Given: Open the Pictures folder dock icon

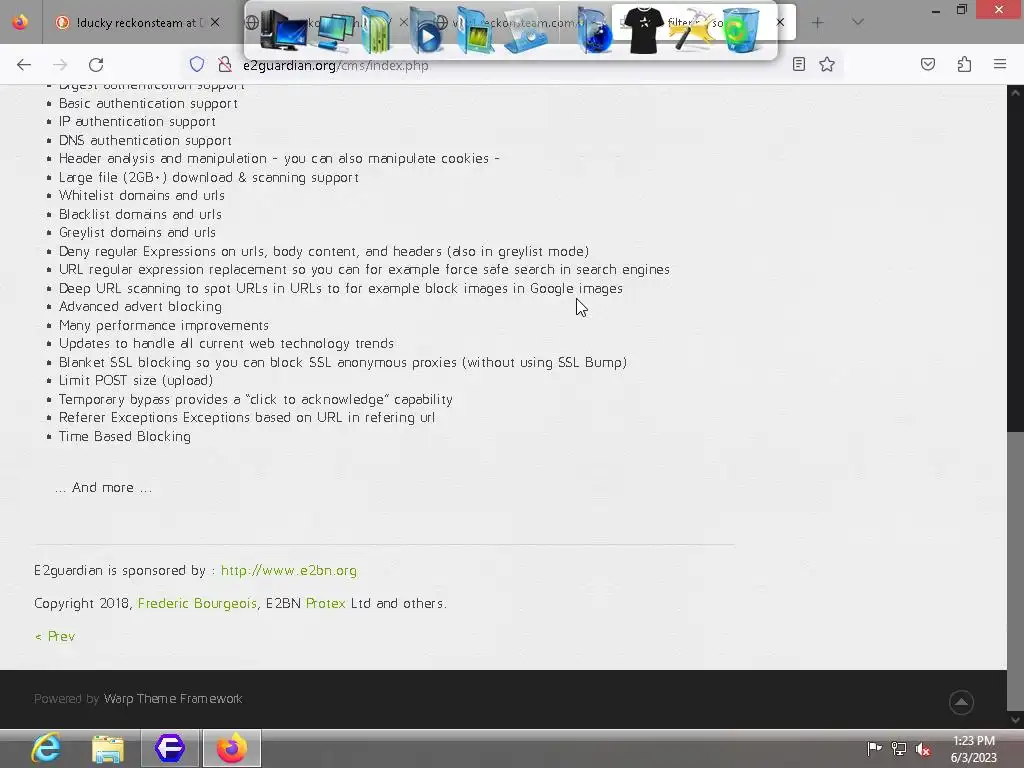Looking at the screenshot, I should [475, 31].
